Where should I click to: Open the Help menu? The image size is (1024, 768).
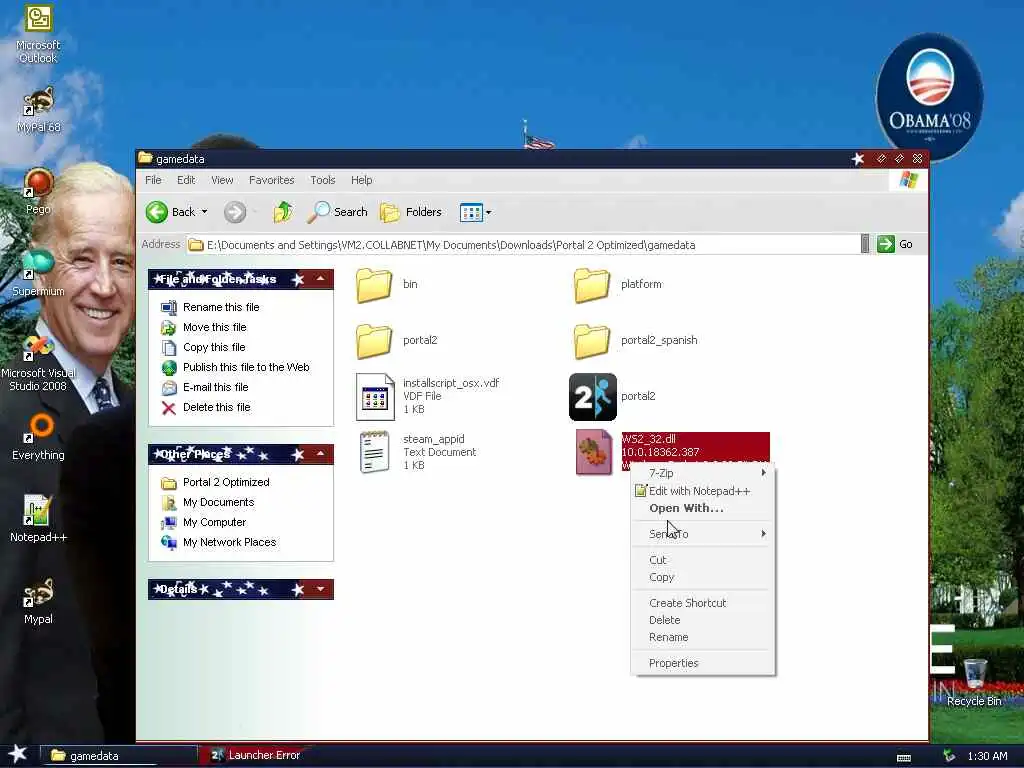click(361, 180)
